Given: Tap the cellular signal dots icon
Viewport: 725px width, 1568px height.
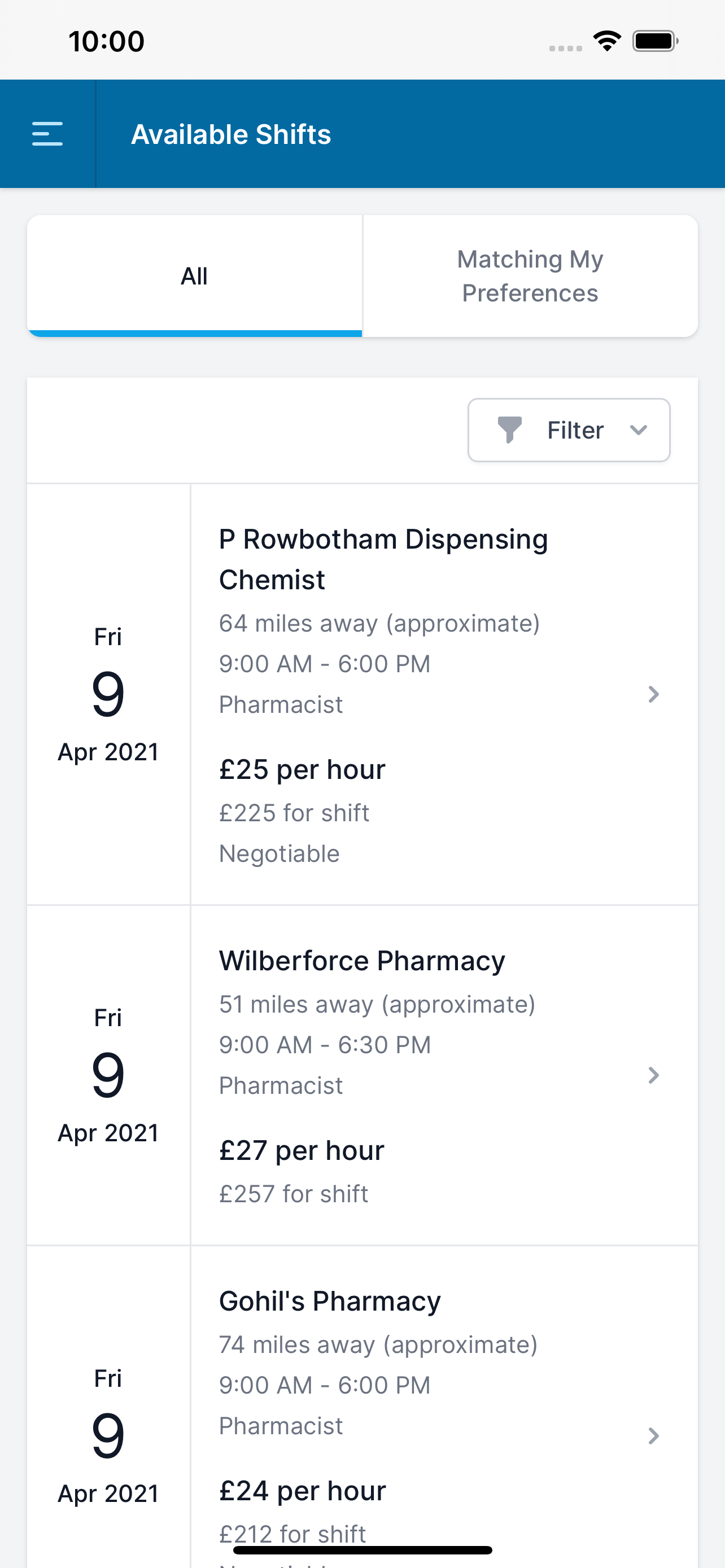Looking at the screenshot, I should tap(566, 48).
